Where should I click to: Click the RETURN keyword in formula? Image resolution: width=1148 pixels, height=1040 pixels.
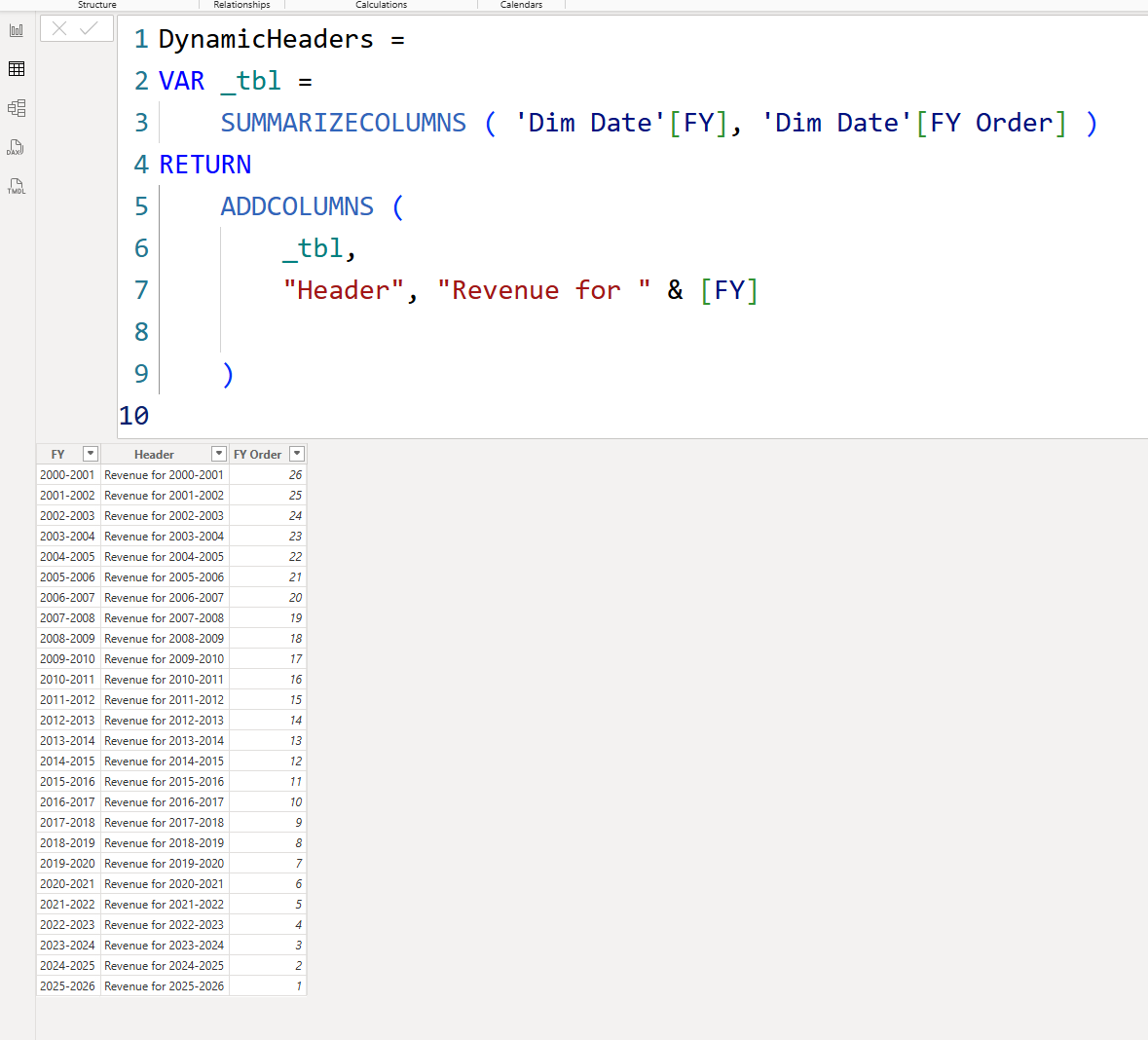pos(205,165)
